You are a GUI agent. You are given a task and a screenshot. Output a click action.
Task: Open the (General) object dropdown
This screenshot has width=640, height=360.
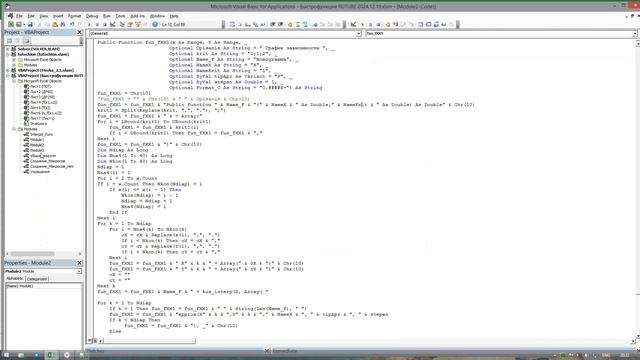coord(358,33)
